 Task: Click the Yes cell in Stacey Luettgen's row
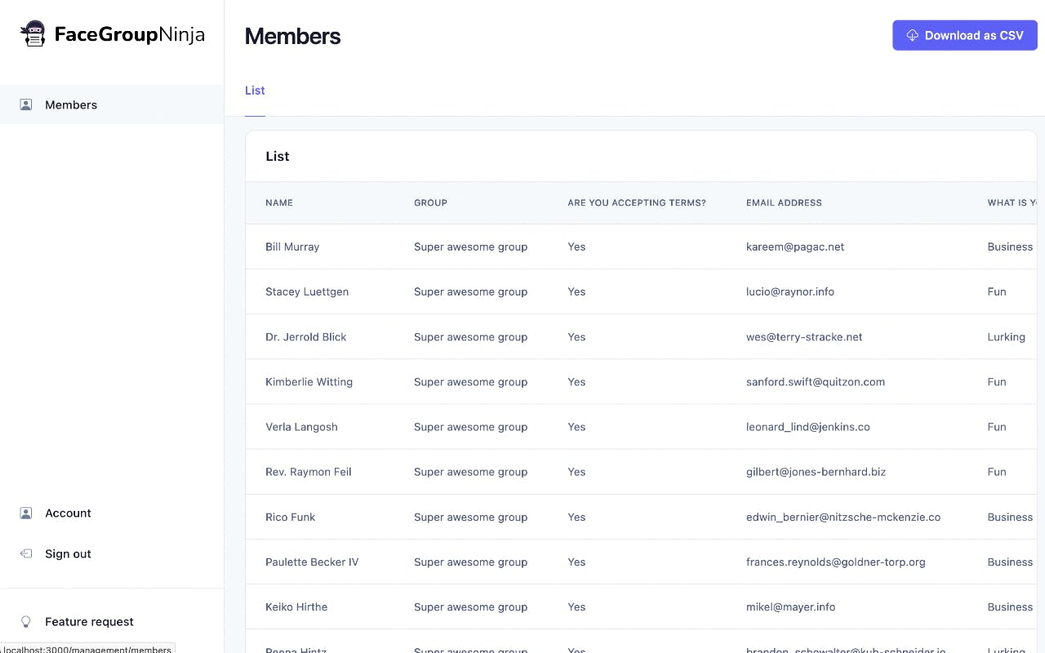click(x=576, y=292)
